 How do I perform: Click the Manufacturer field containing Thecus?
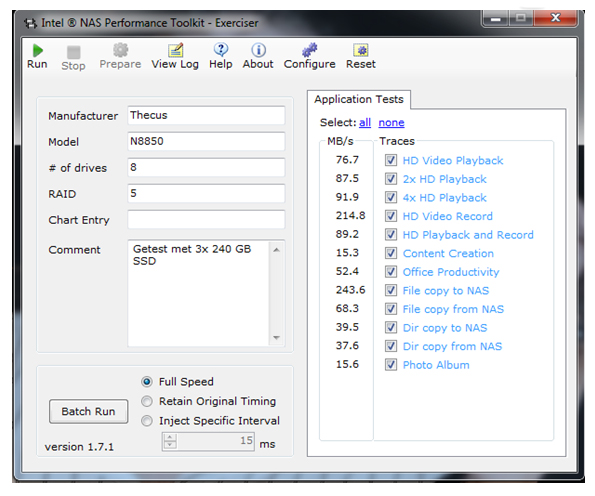[206, 115]
